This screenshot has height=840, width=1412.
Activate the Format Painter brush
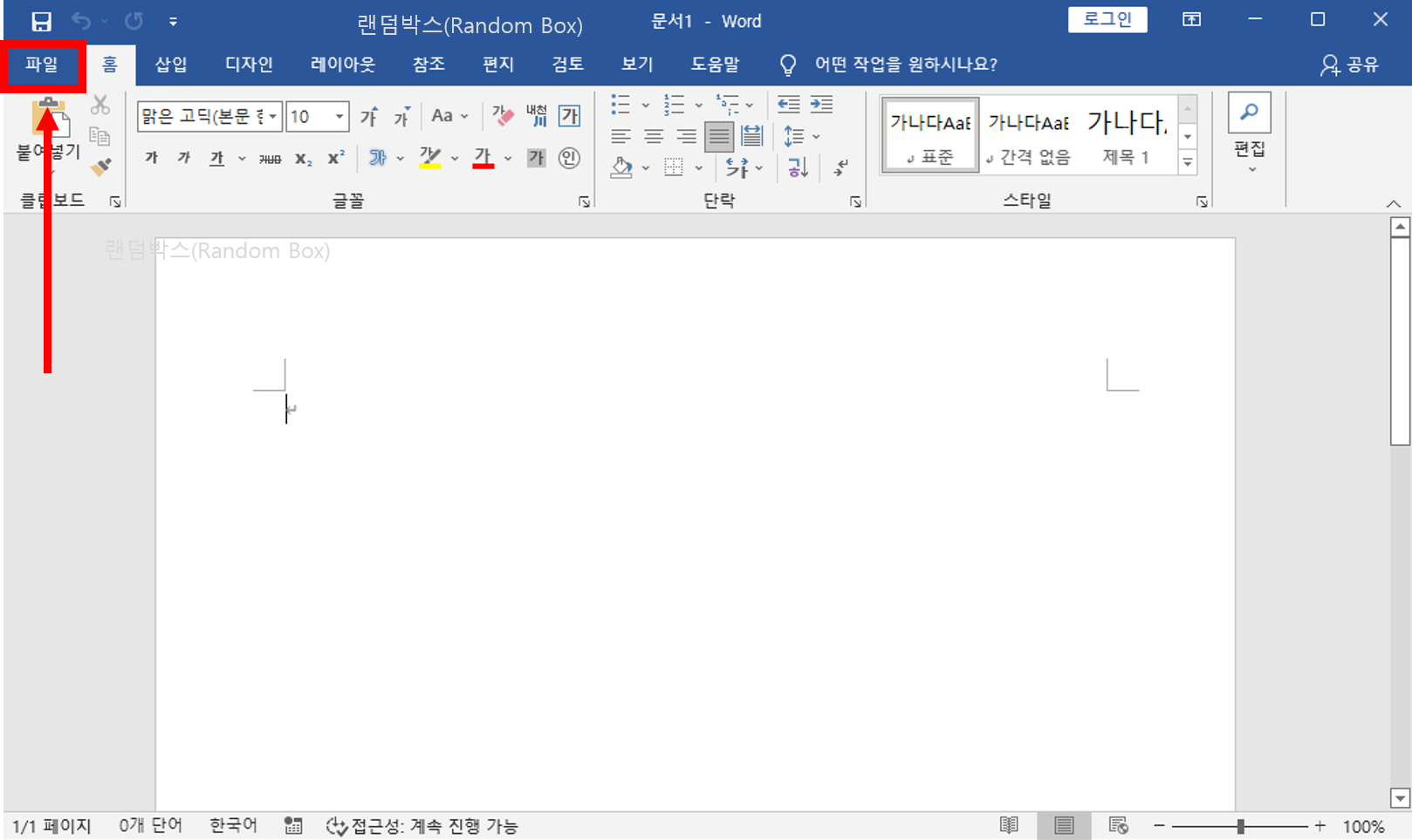pos(100,166)
